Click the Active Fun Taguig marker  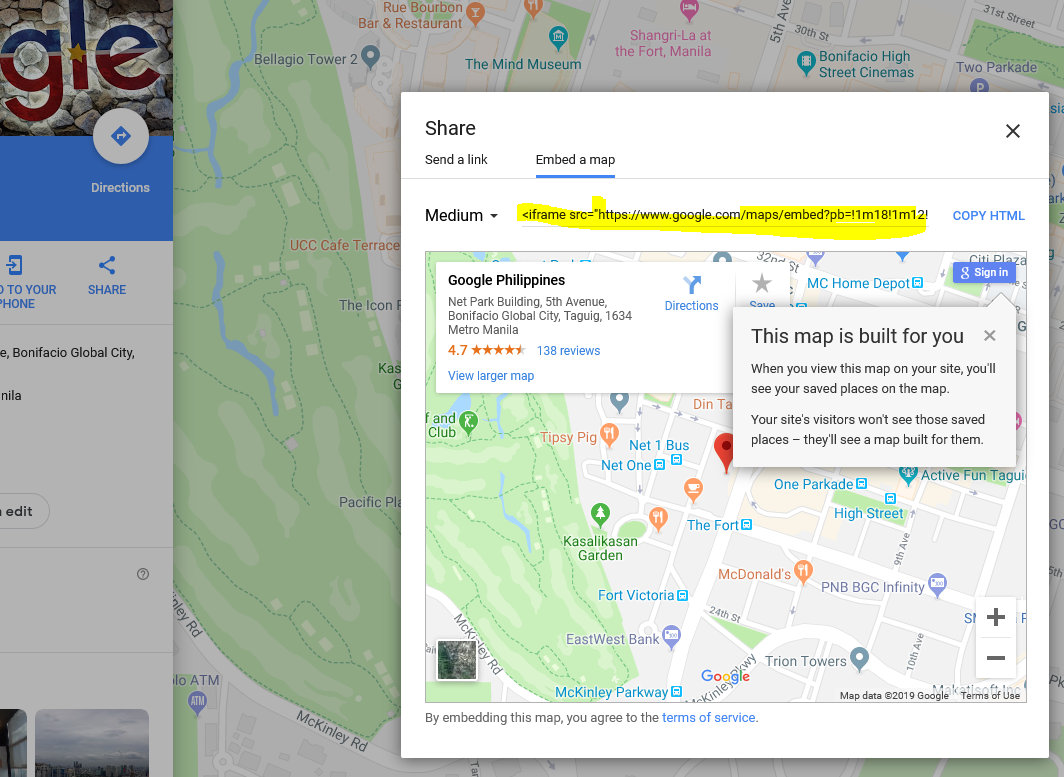[x=908, y=474]
